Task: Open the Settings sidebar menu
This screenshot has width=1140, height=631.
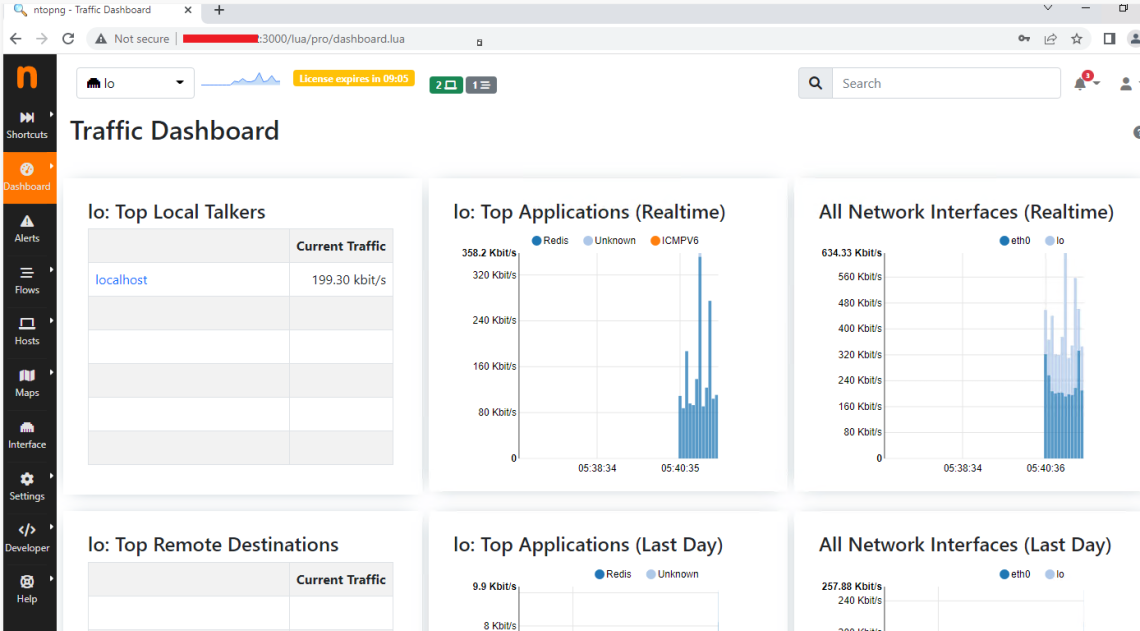Action: (x=28, y=486)
